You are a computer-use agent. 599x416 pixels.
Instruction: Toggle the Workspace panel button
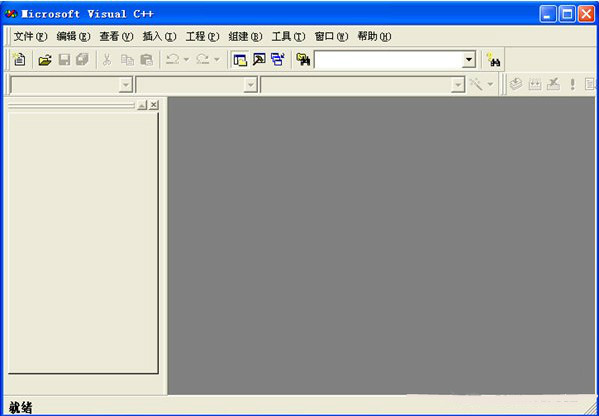[x=240, y=60]
